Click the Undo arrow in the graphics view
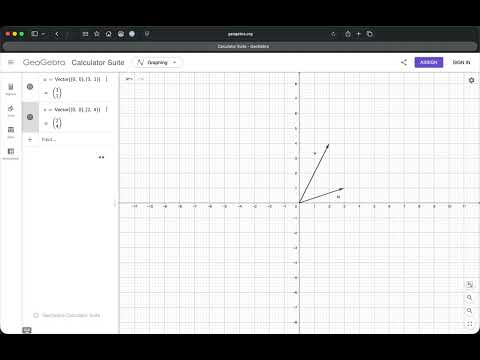The width and height of the screenshot is (480, 360). (x=129, y=79)
